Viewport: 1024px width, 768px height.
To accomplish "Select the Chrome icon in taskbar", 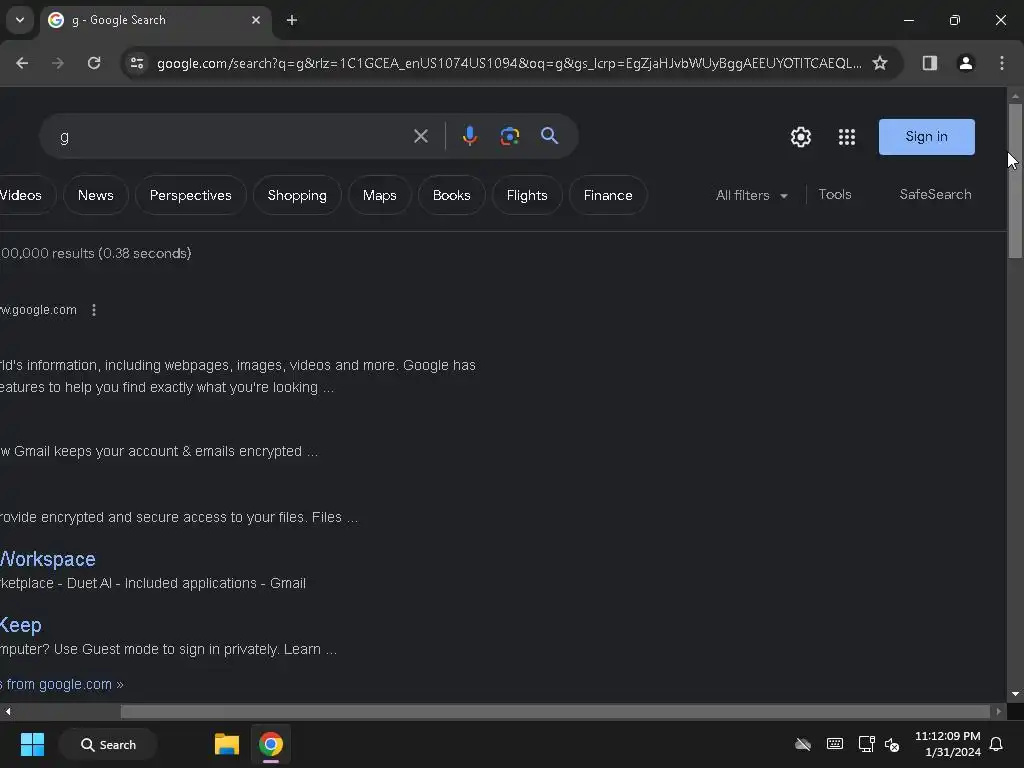I will pyautogui.click(x=270, y=744).
